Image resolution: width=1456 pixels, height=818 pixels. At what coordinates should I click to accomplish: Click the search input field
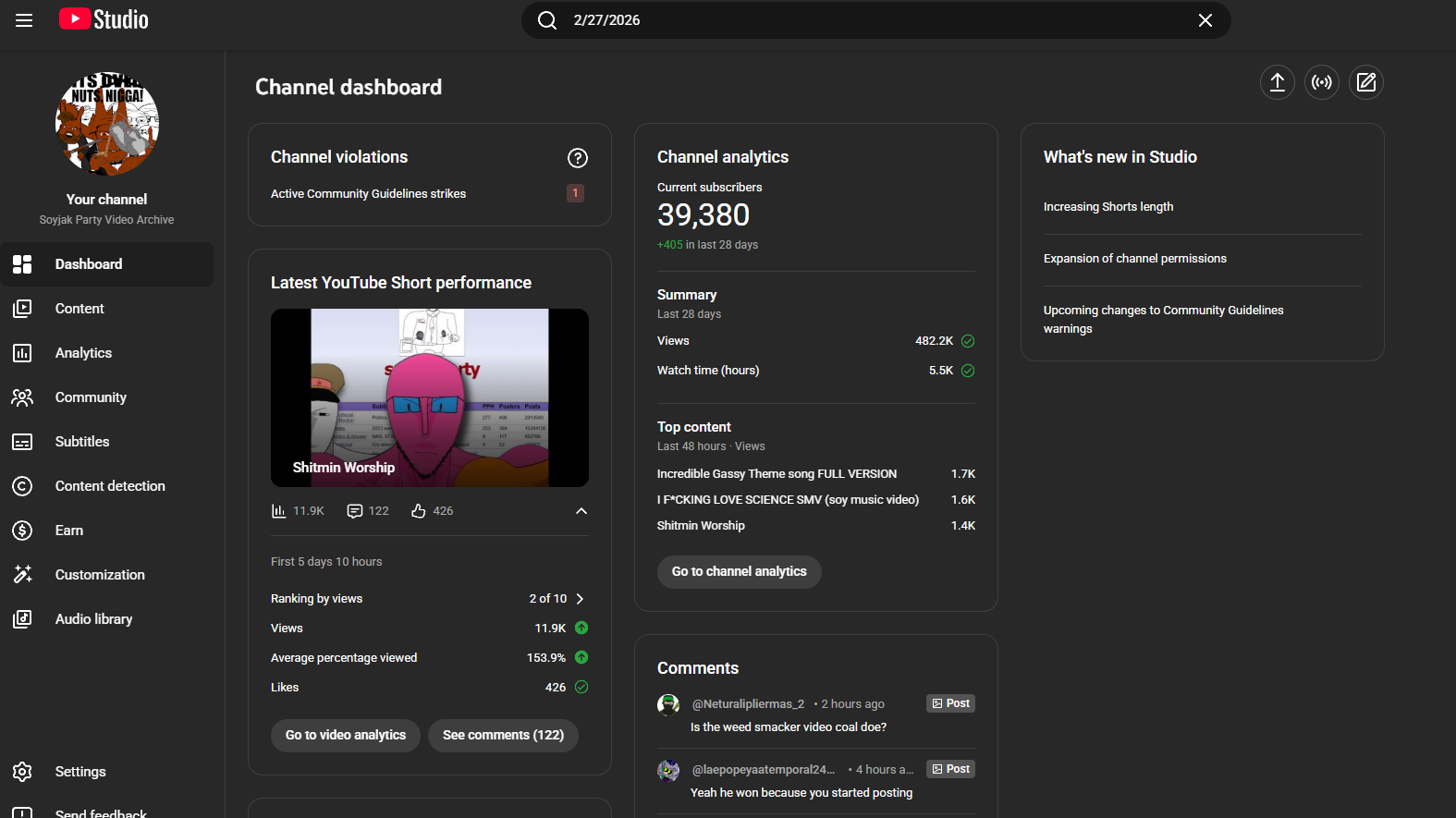[869, 20]
